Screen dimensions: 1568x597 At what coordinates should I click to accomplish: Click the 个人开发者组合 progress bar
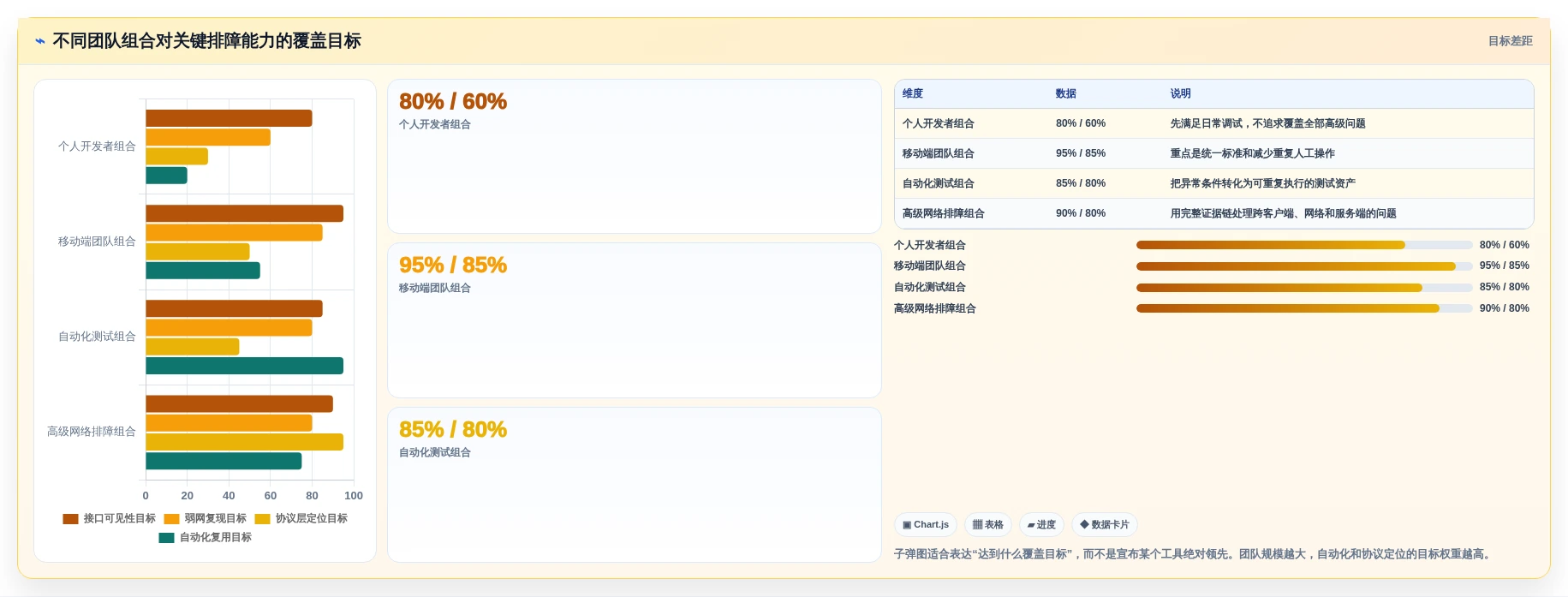click(x=1304, y=245)
